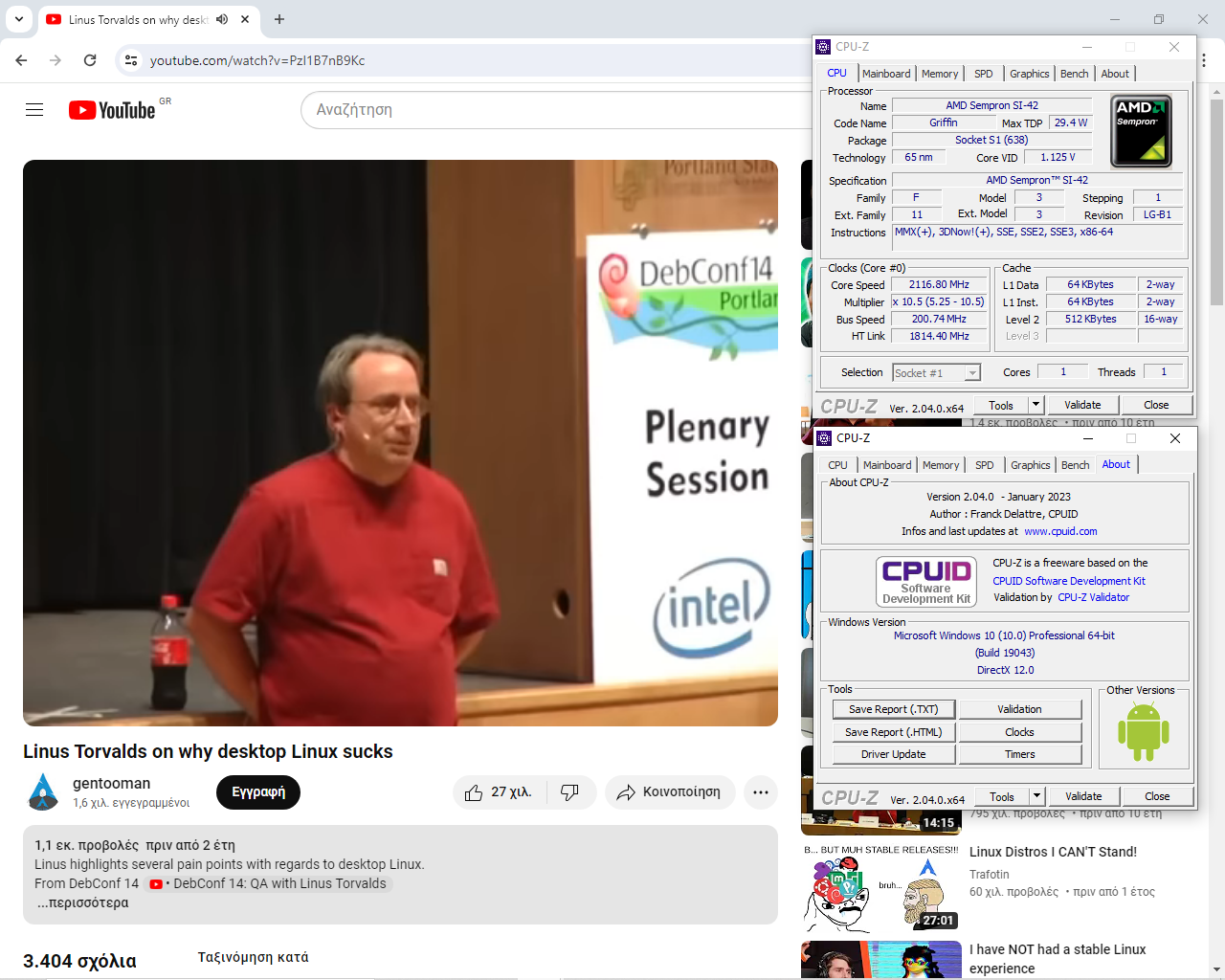Open 'I have NOT had a stable Linux' video title

(1058, 959)
